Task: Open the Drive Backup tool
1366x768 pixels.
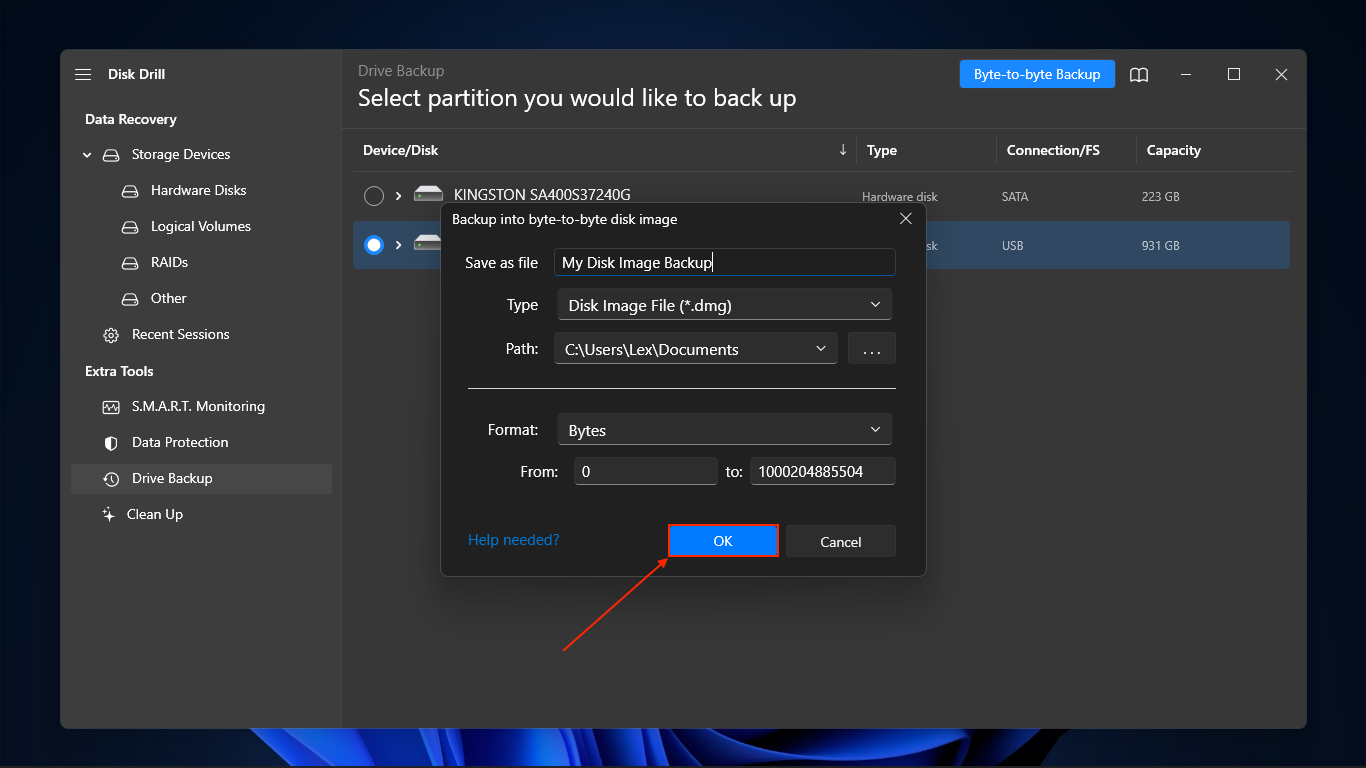Action: (201, 478)
